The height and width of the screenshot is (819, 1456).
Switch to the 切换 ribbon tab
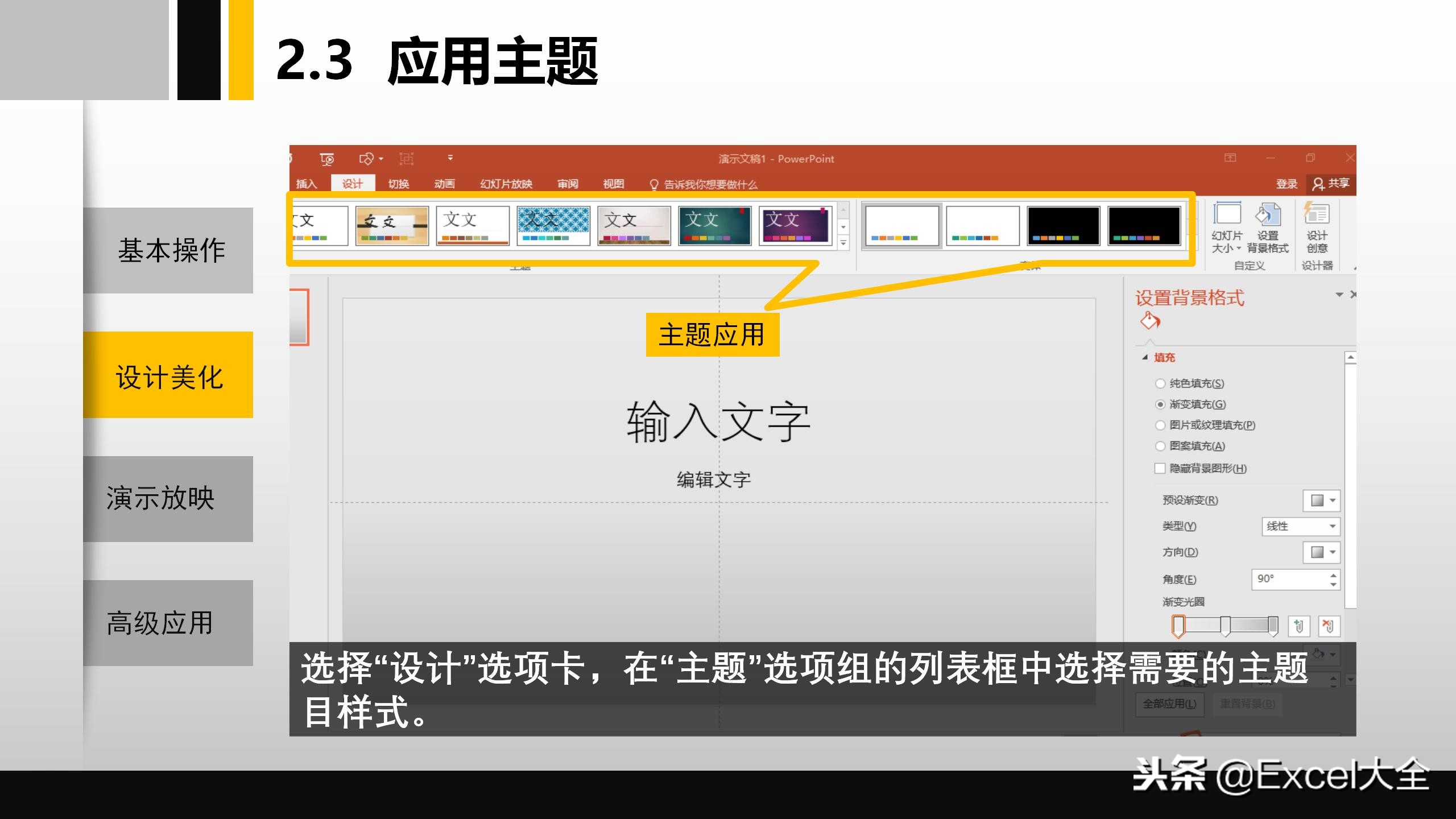point(400,184)
